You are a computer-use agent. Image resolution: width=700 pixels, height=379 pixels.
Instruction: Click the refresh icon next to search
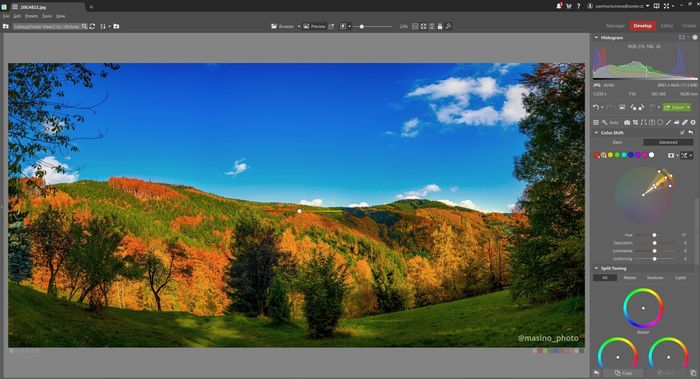(92, 26)
